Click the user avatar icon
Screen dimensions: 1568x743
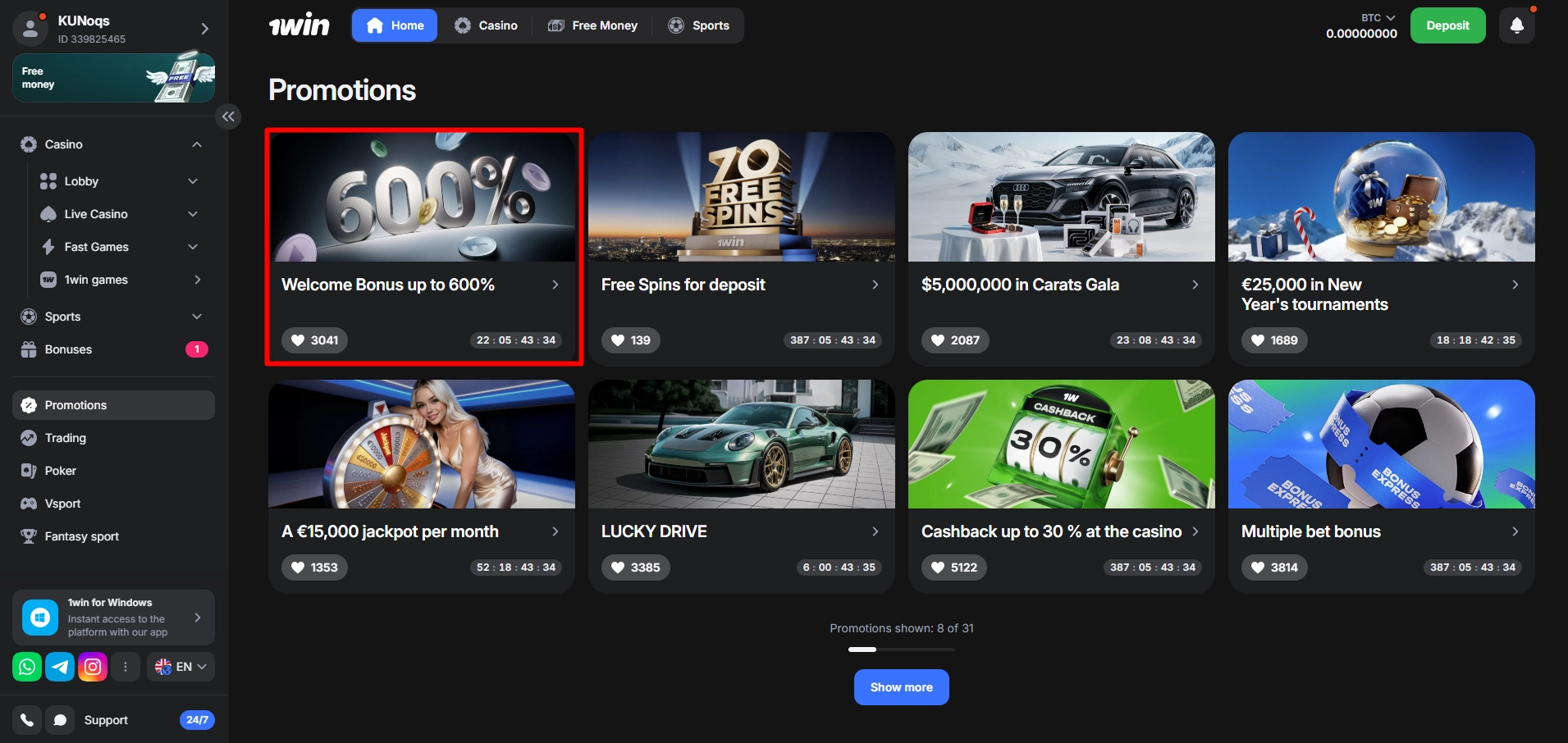30,29
